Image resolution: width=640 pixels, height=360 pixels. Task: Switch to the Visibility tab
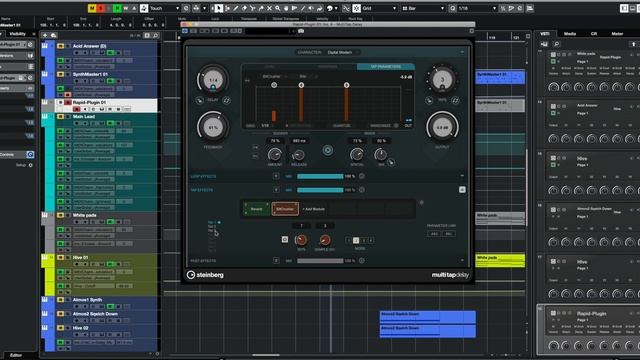18,34
